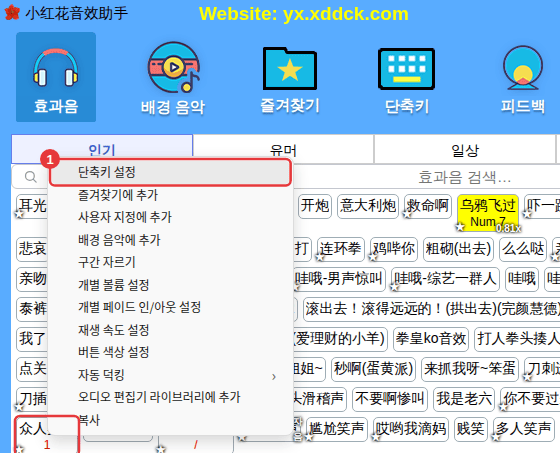Image resolution: width=560 pixels, height=453 pixels.
Task: Play the 粗砌(出去) sound effect
Action: (x=458, y=249)
